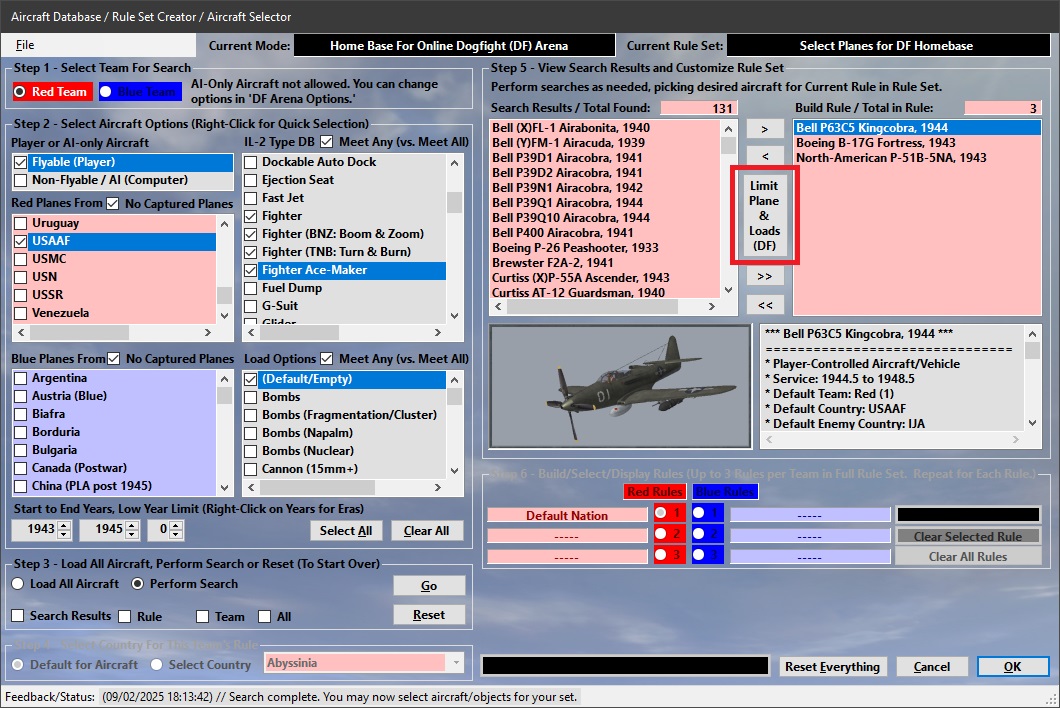1060x708 pixels.
Task: Check the Search Results reset checkbox
Action: (18, 616)
